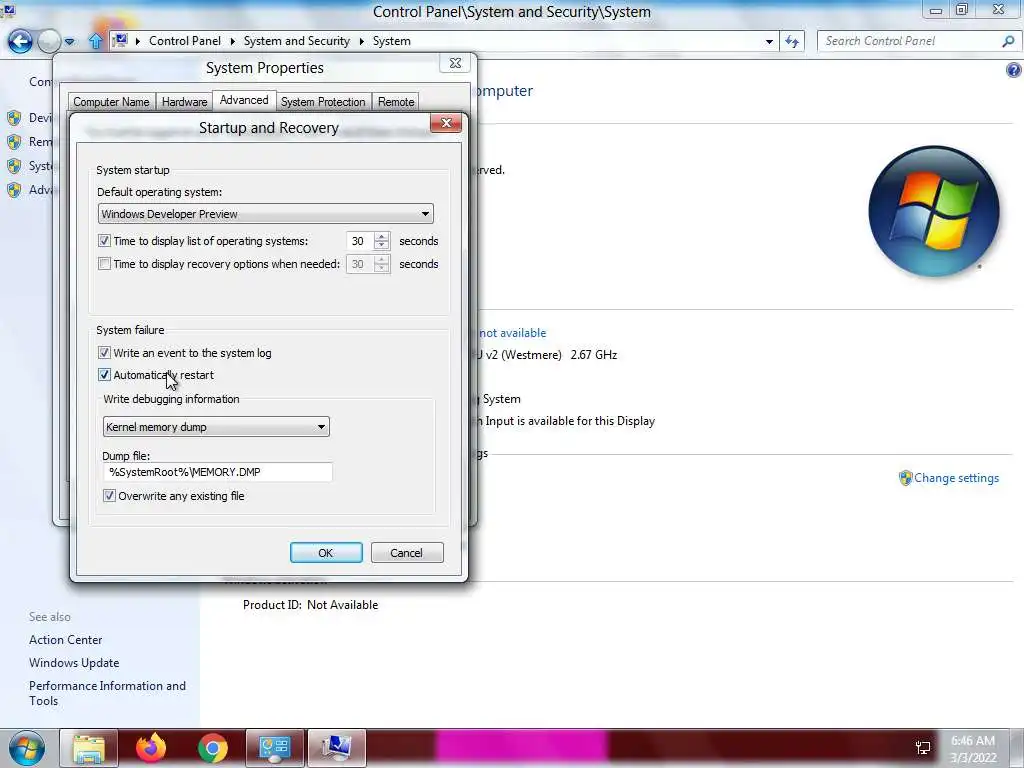The width and height of the screenshot is (1024, 768).
Task: Click the shield icon beside Rem… sidebar link
Action: pyautogui.click(x=14, y=142)
